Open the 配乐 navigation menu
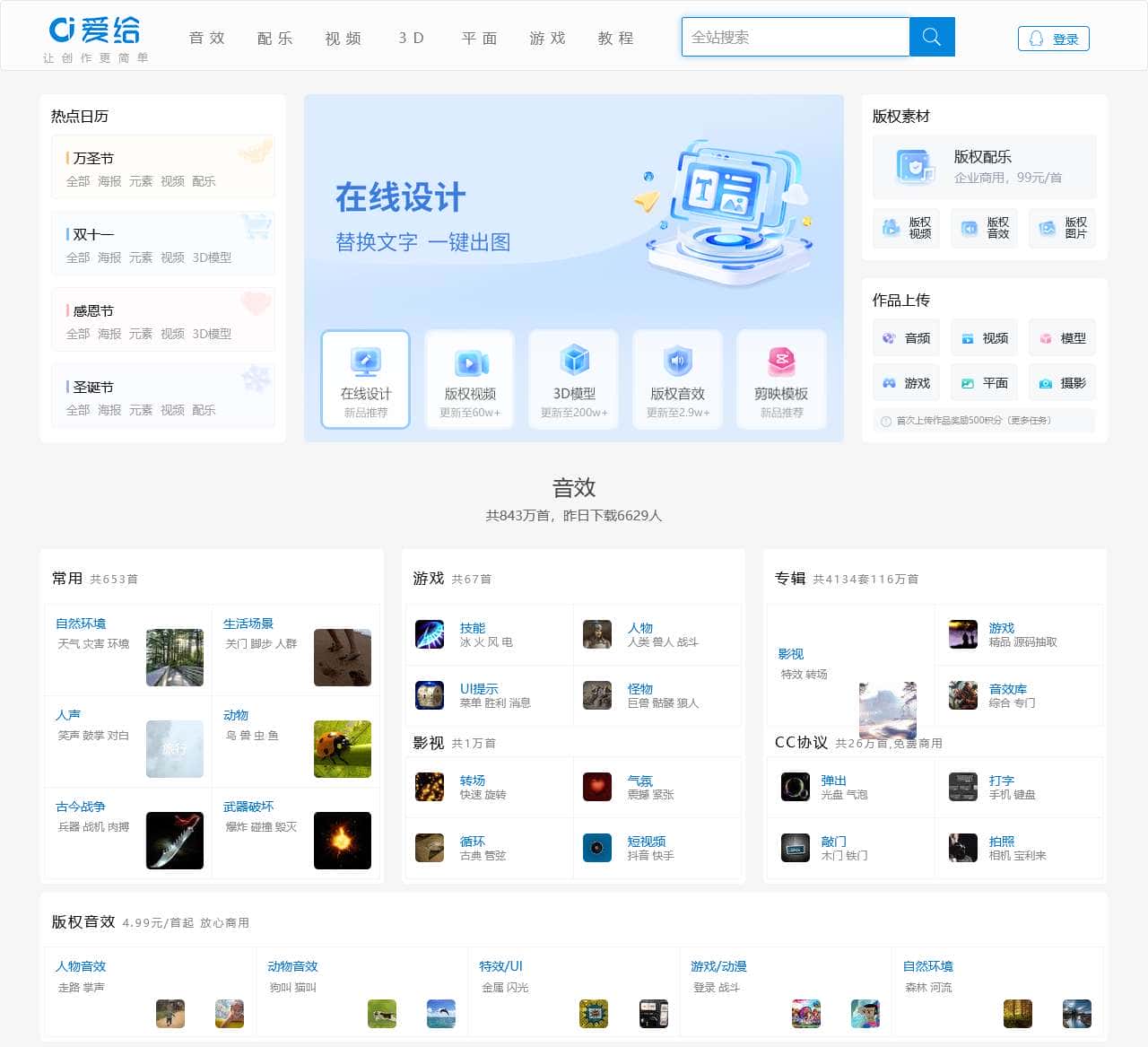The image size is (1148, 1047). pyautogui.click(x=275, y=38)
